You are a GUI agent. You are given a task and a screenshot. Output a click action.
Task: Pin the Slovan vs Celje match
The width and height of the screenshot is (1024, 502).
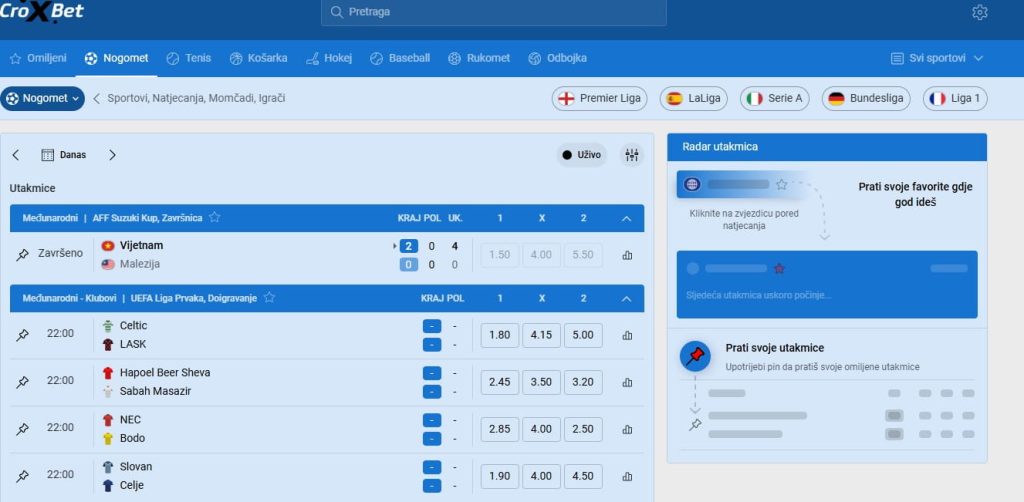pyautogui.click(x=22, y=476)
